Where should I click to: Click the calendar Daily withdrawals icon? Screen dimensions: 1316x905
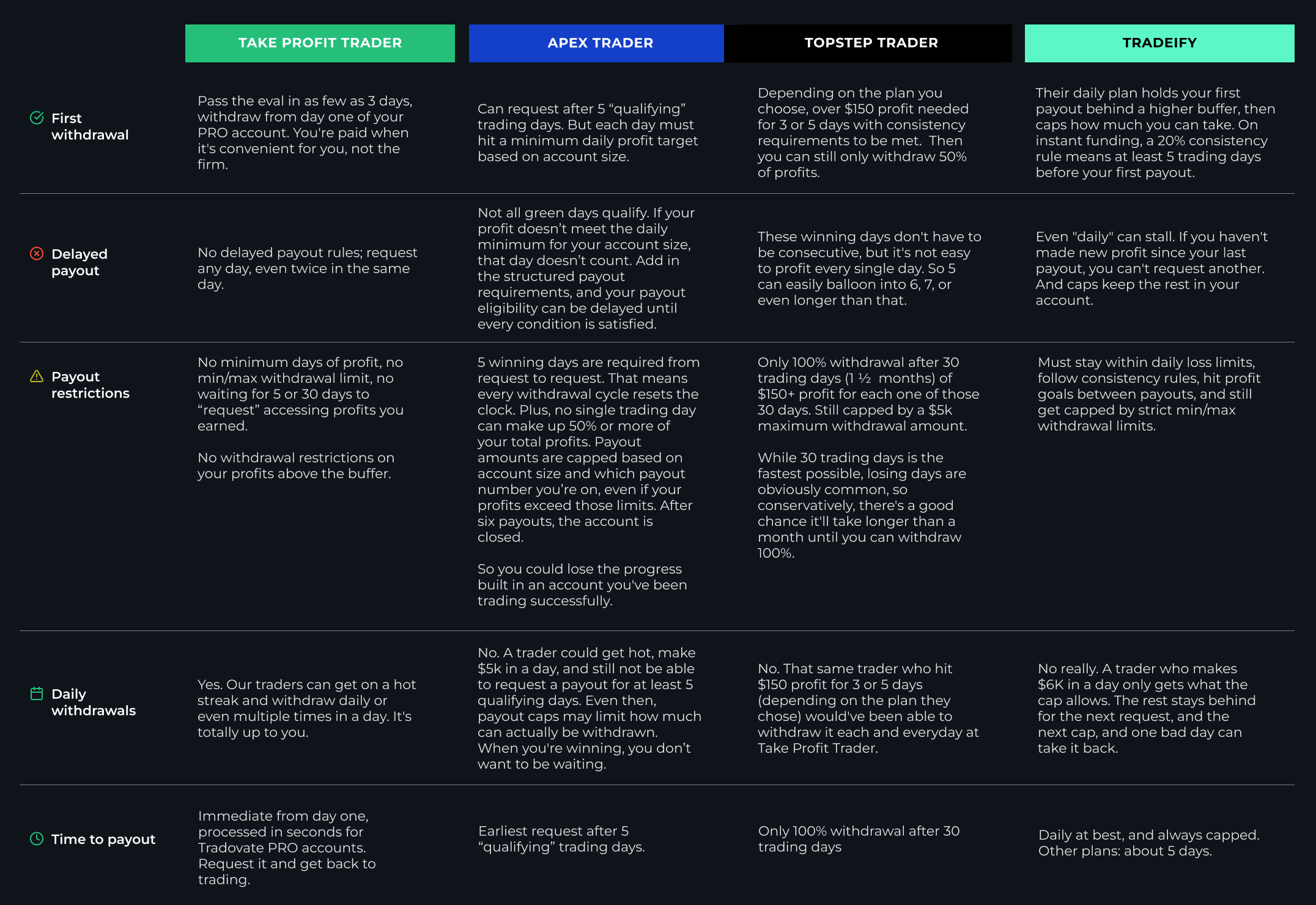[x=37, y=693]
